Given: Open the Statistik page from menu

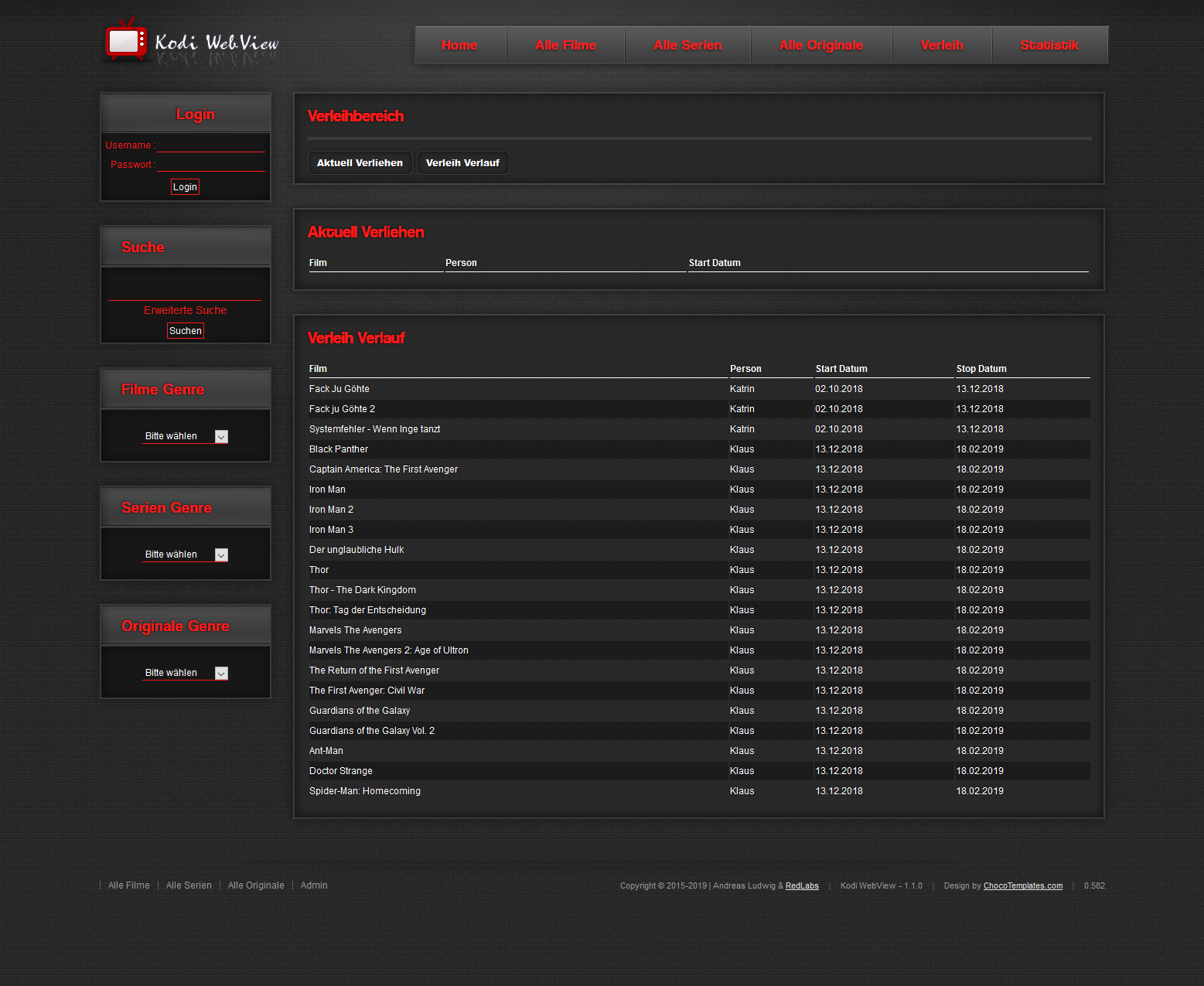Looking at the screenshot, I should coord(1049,45).
